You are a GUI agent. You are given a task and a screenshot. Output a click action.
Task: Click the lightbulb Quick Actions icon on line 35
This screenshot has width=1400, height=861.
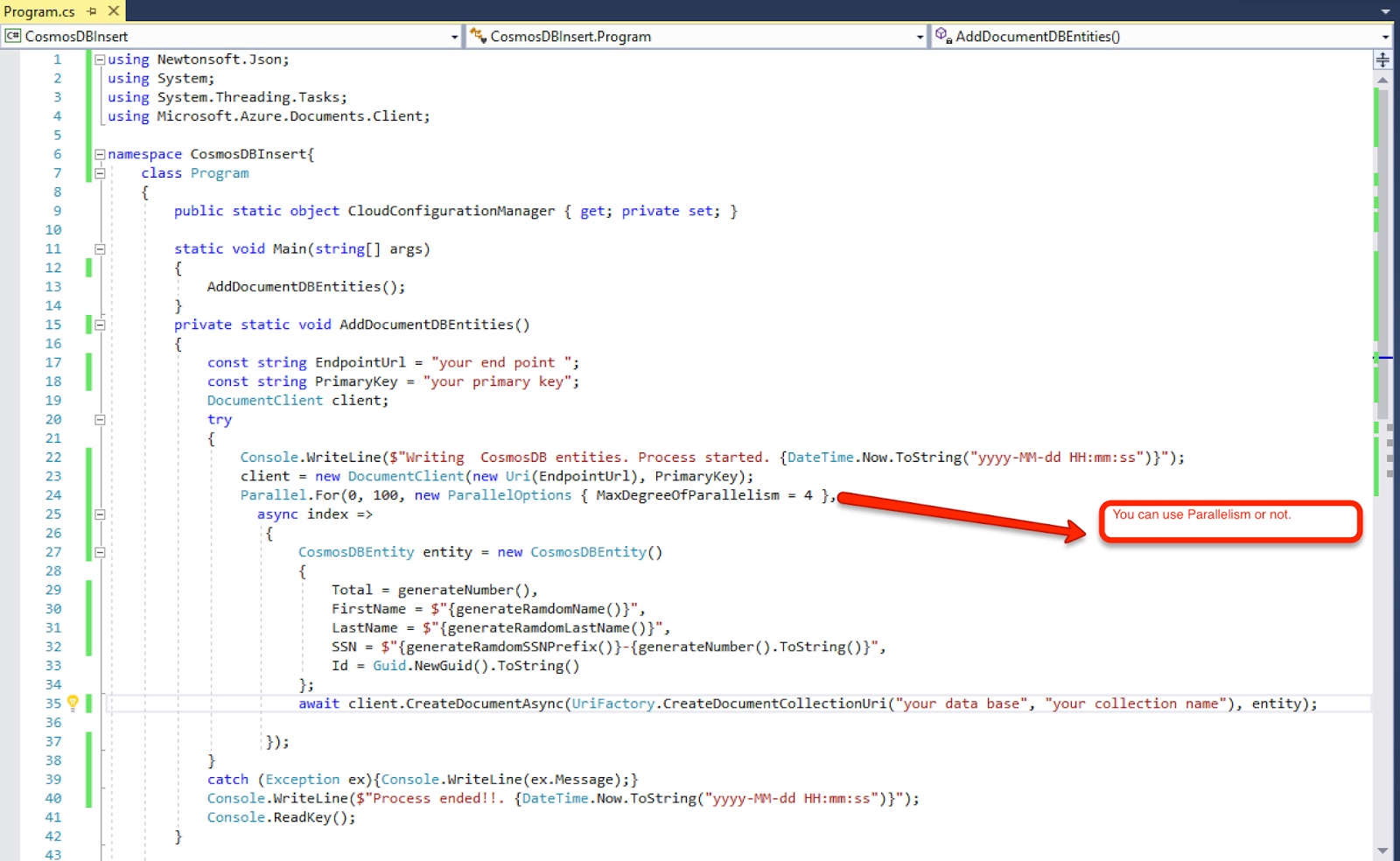click(x=73, y=703)
